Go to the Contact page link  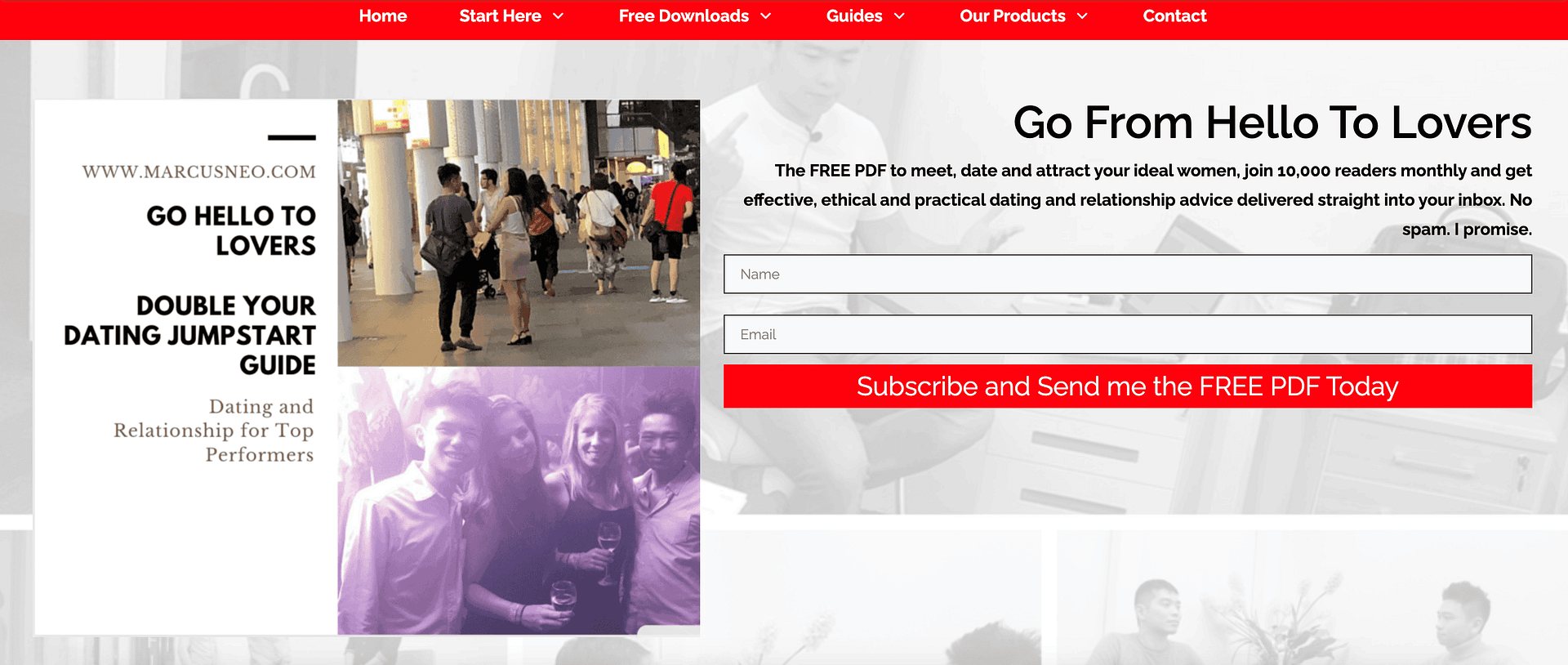1174,16
